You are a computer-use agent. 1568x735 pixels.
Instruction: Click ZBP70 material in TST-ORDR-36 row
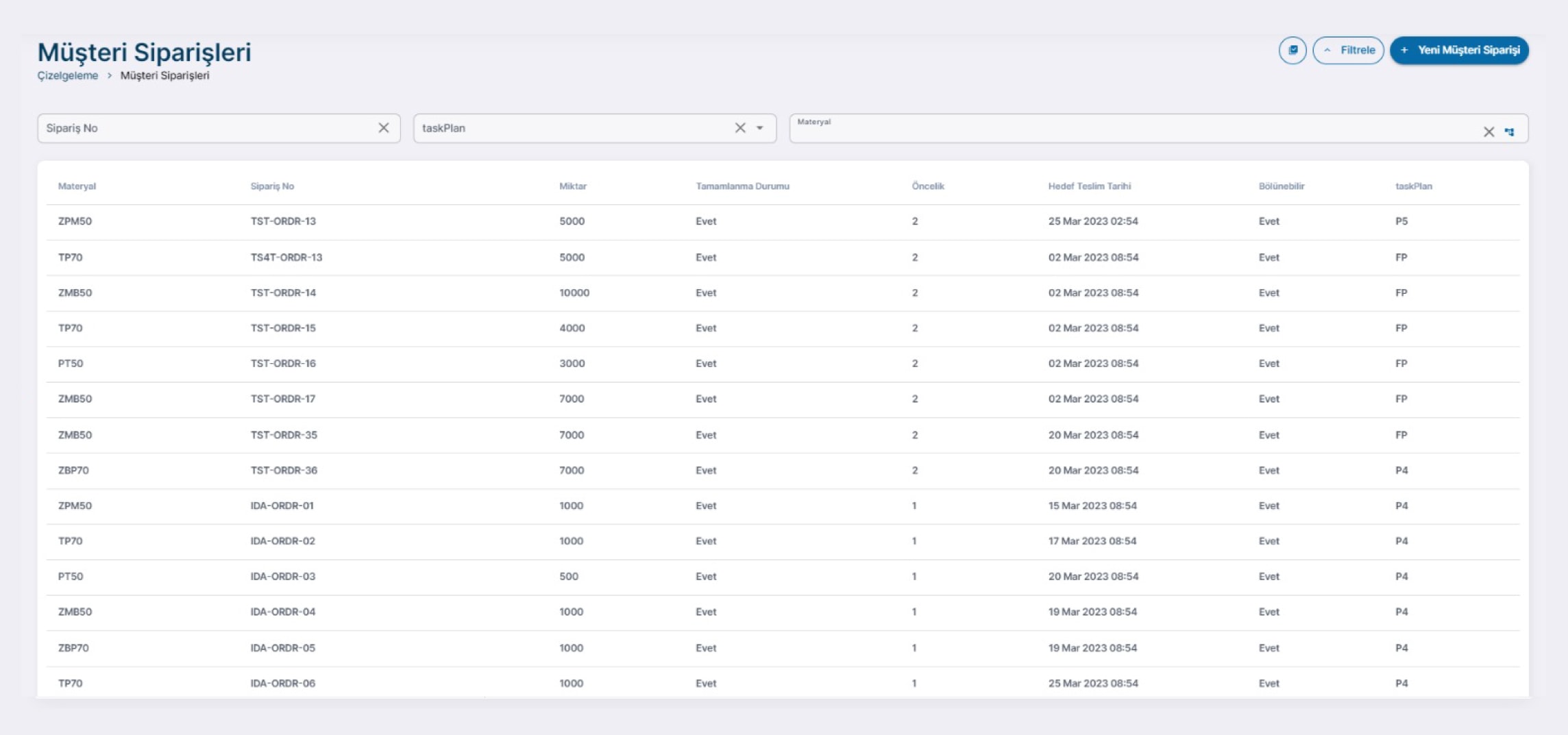pyautogui.click(x=73, y=471)
